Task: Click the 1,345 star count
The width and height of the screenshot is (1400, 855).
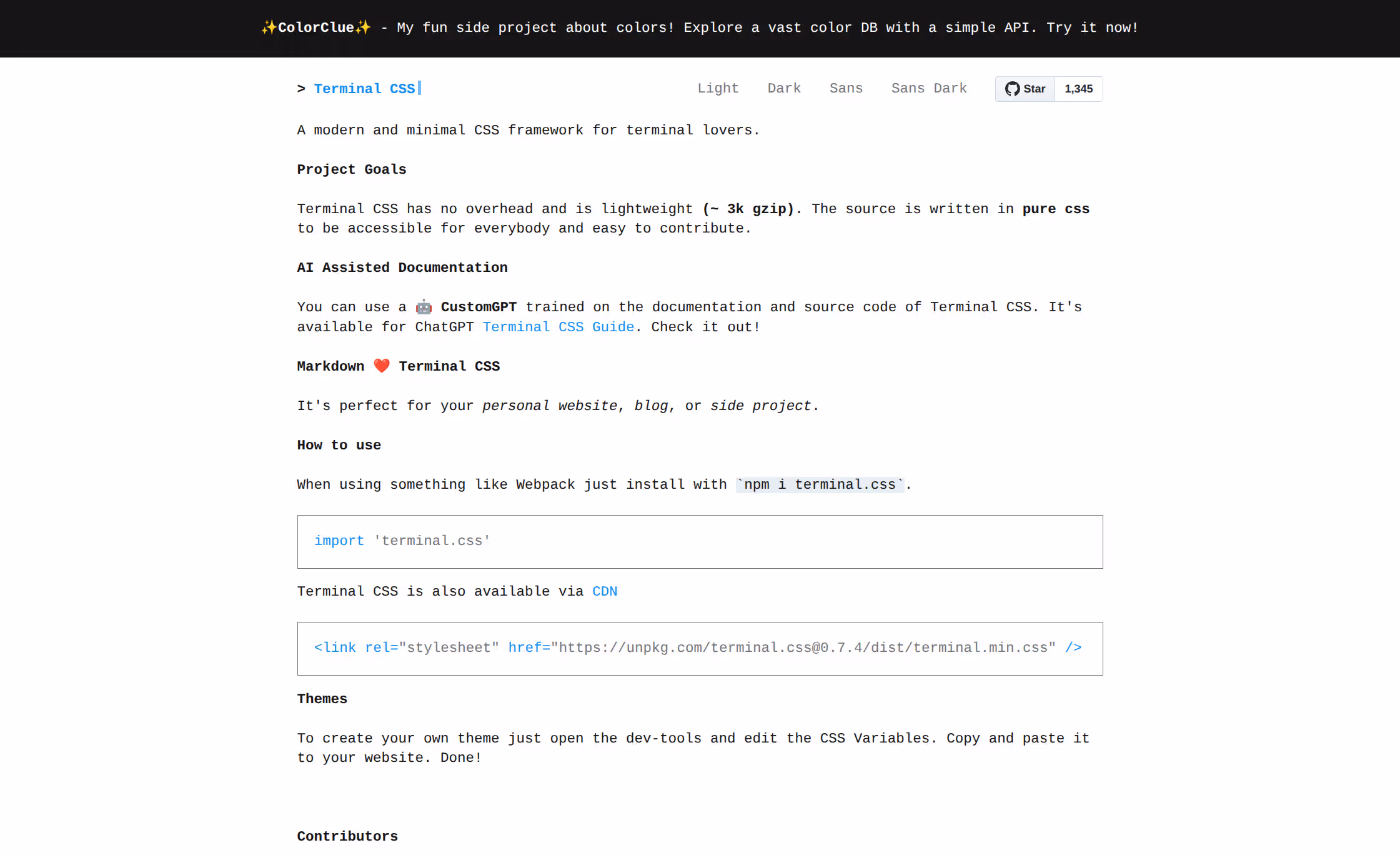Action: [x=1078, y=89]
